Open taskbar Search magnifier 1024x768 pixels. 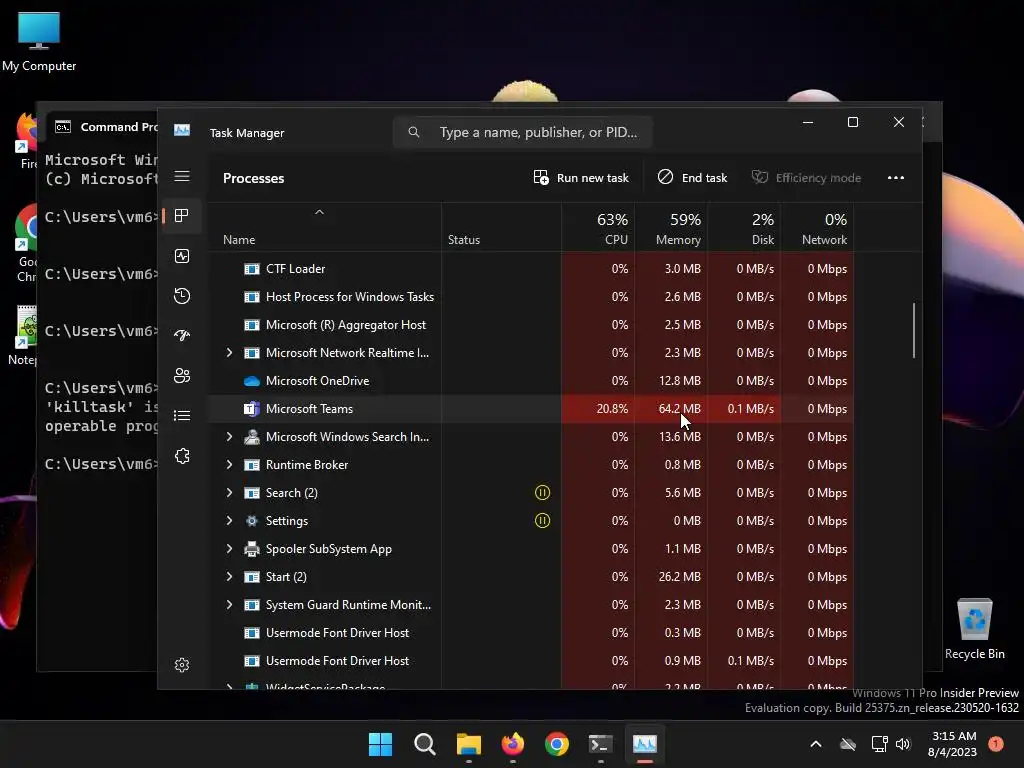tap(424, 744)
